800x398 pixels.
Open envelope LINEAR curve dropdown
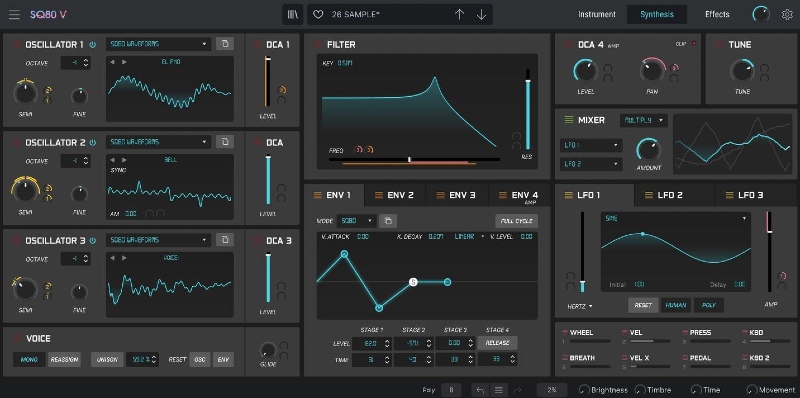point(469,237)
